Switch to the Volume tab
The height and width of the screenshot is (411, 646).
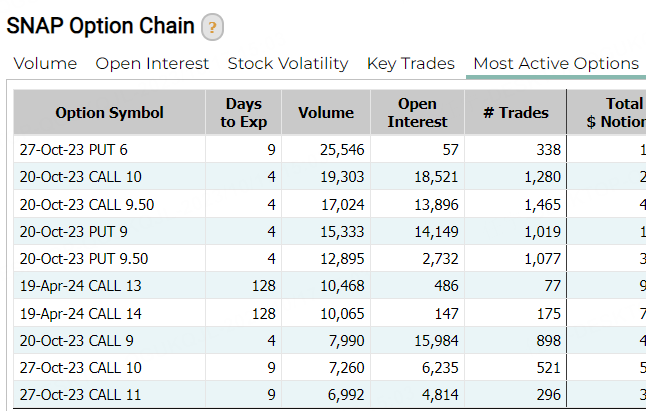[45, 64]
